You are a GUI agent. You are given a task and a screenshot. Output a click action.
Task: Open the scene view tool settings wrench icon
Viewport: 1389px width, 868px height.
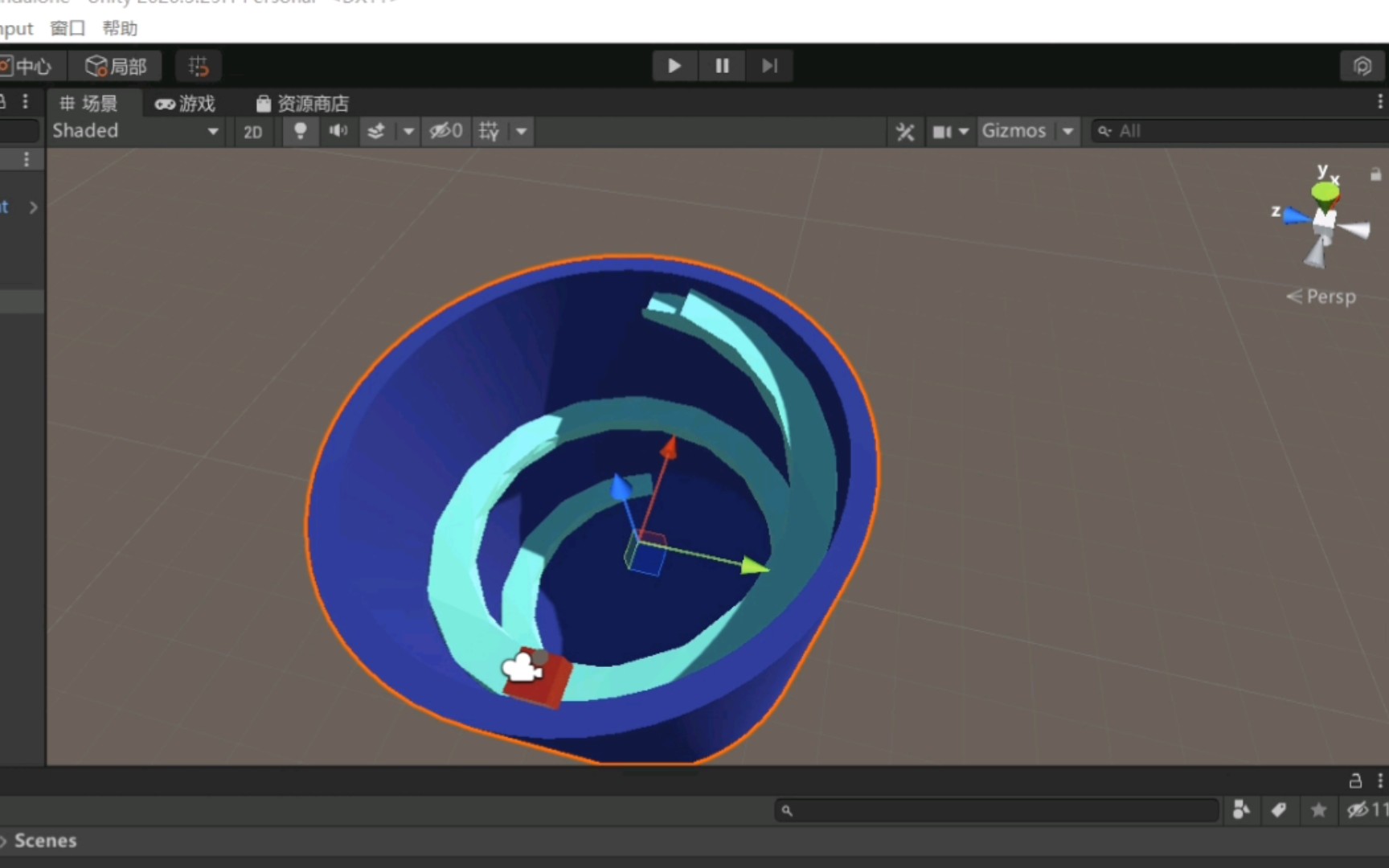[x=904, y=131]
